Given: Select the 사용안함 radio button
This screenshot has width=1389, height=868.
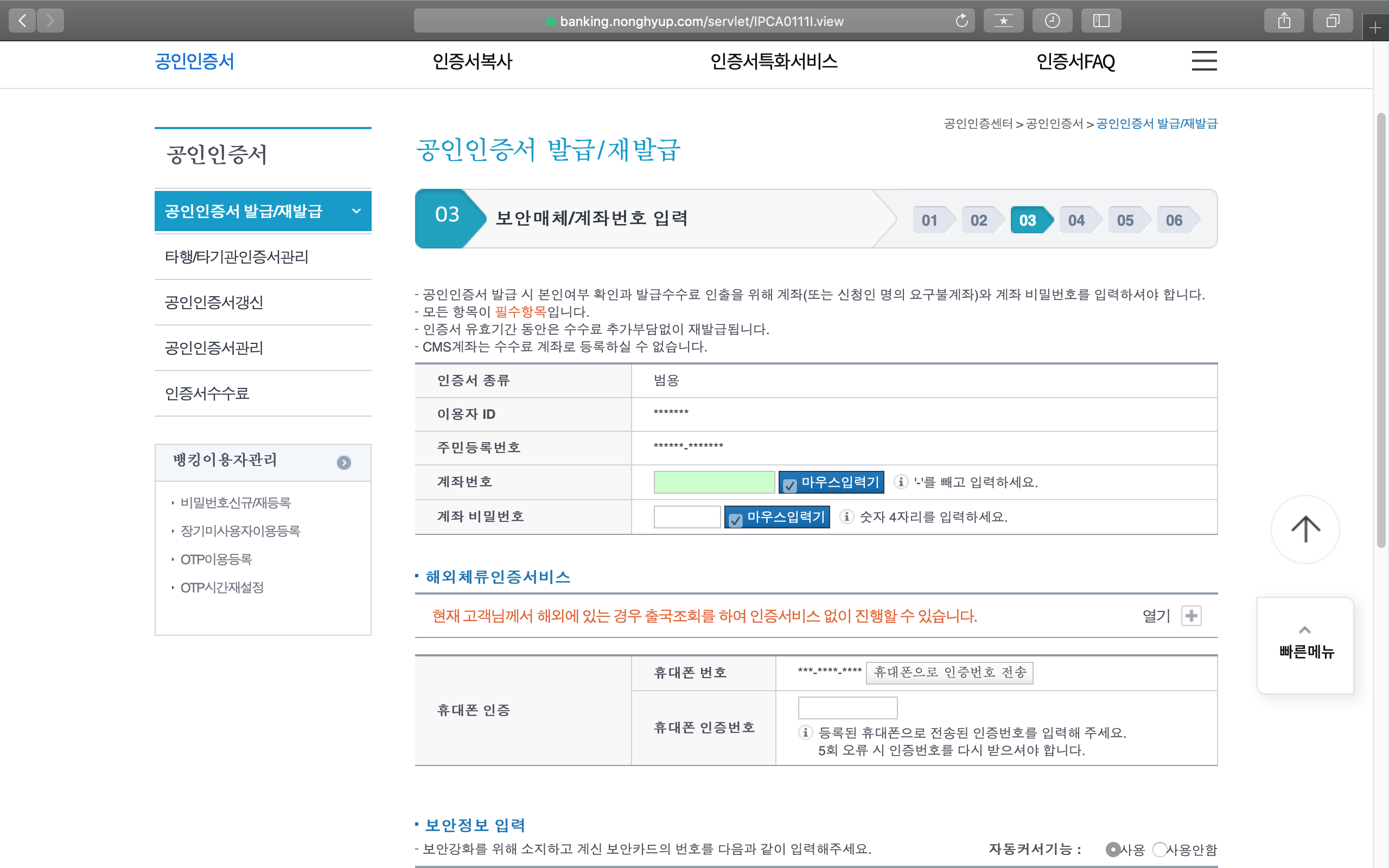Looking at the screenshot, I should (x=1159, y=849).
